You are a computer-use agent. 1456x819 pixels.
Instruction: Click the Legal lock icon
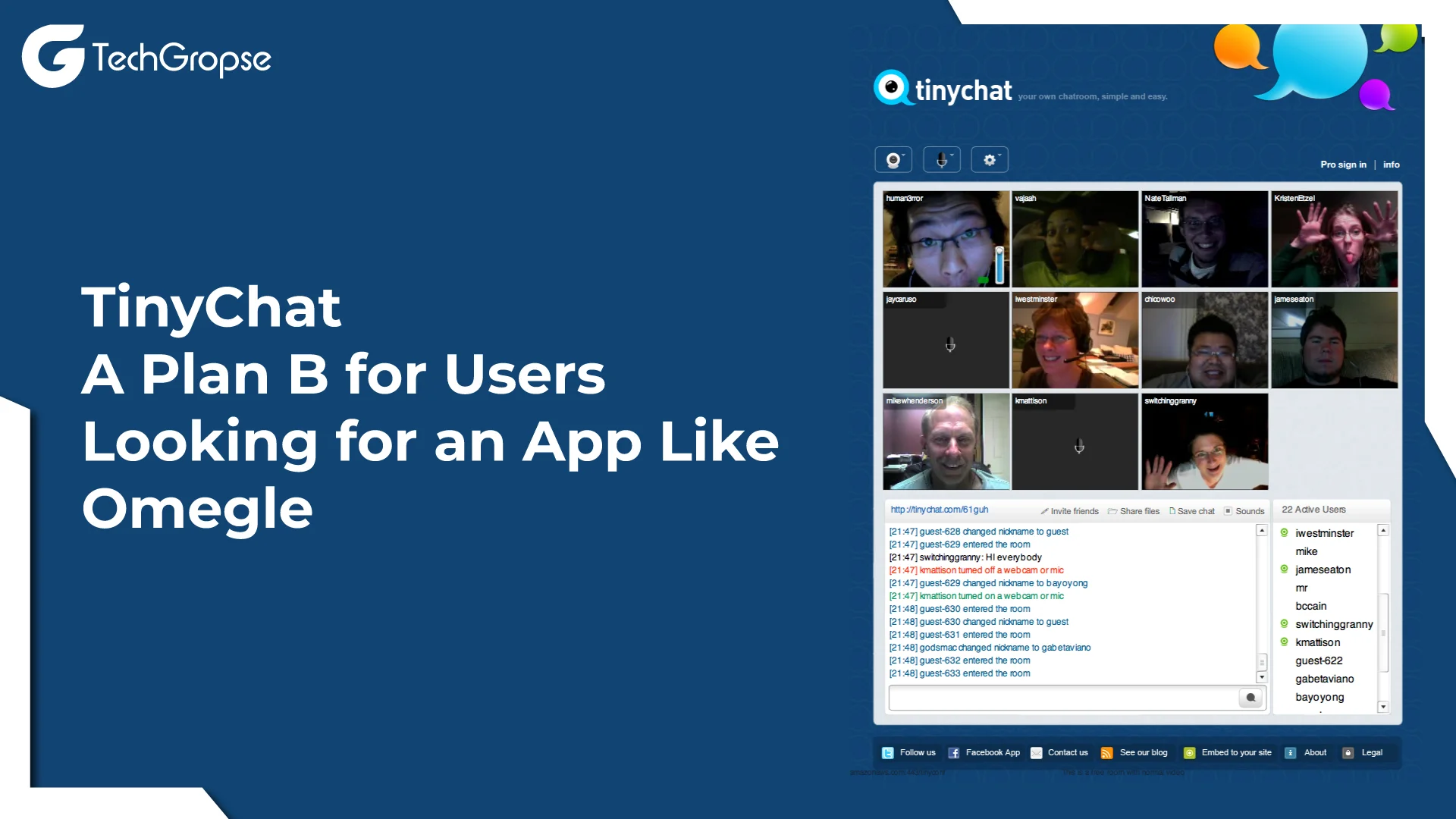[1348, 753]
